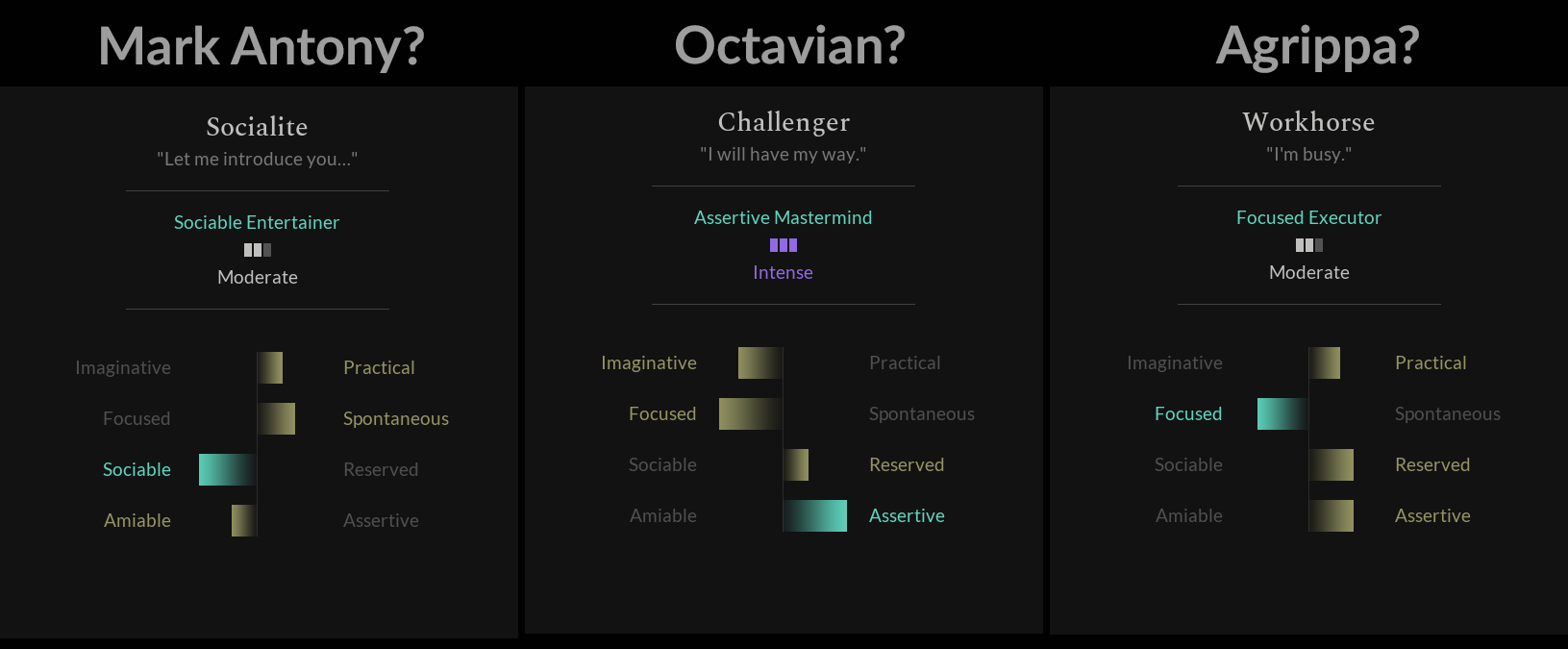Click the Moderate intensity bars under Sociable Entertainer
The width and height of the screenshot is (1568, 649).
tap(258, 250)
